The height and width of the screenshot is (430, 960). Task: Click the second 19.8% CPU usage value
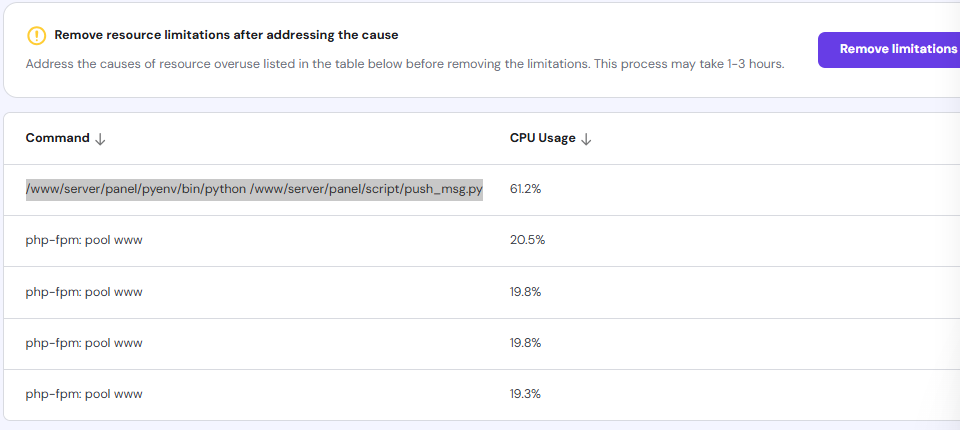point(526,343)
